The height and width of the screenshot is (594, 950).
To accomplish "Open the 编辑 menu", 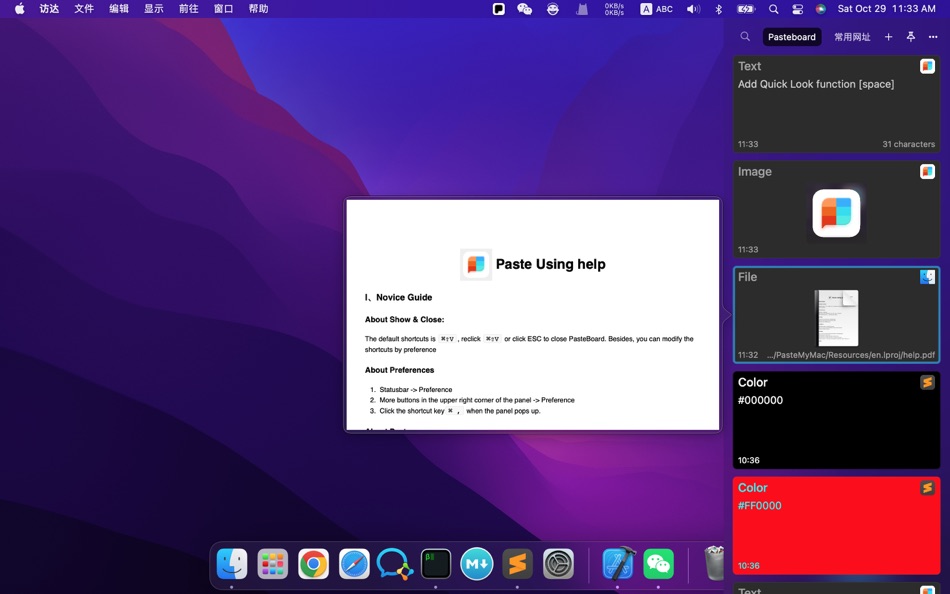I will [x=119, y=8].
